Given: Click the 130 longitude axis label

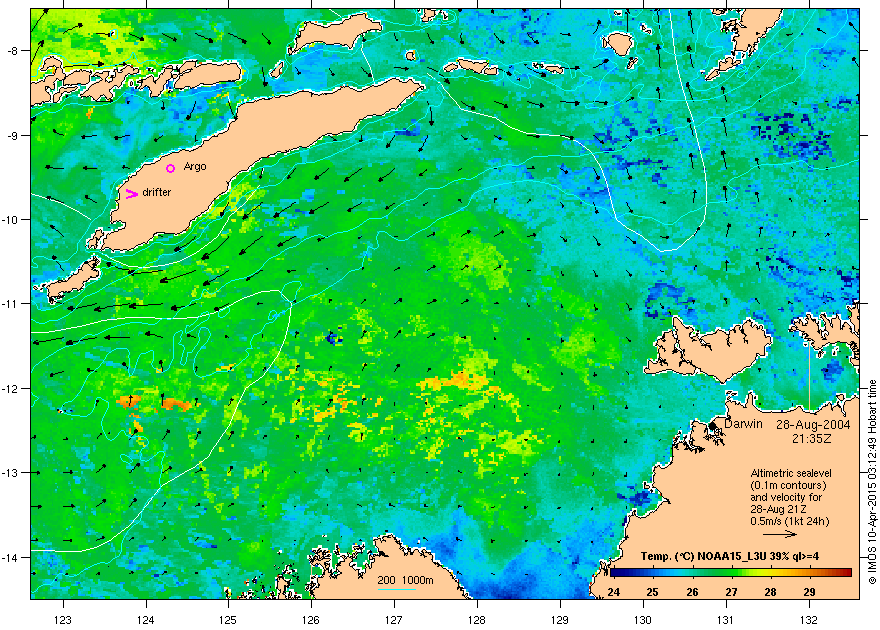Looking at the screenshot, I should (643, 620).
